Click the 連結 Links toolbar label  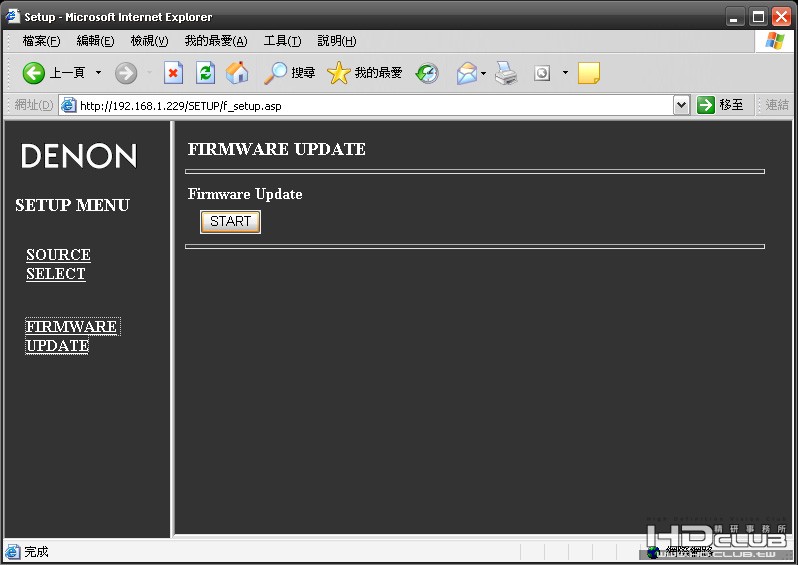coord(777,105)
